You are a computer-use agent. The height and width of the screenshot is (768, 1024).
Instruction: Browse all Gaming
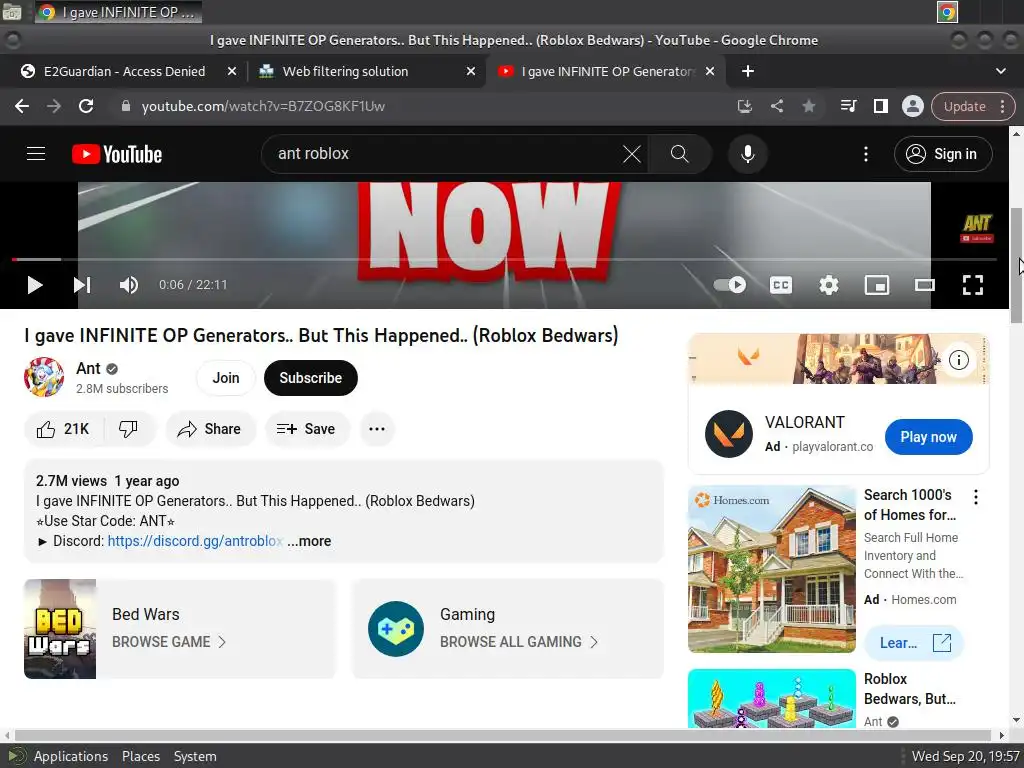(519, 642)
